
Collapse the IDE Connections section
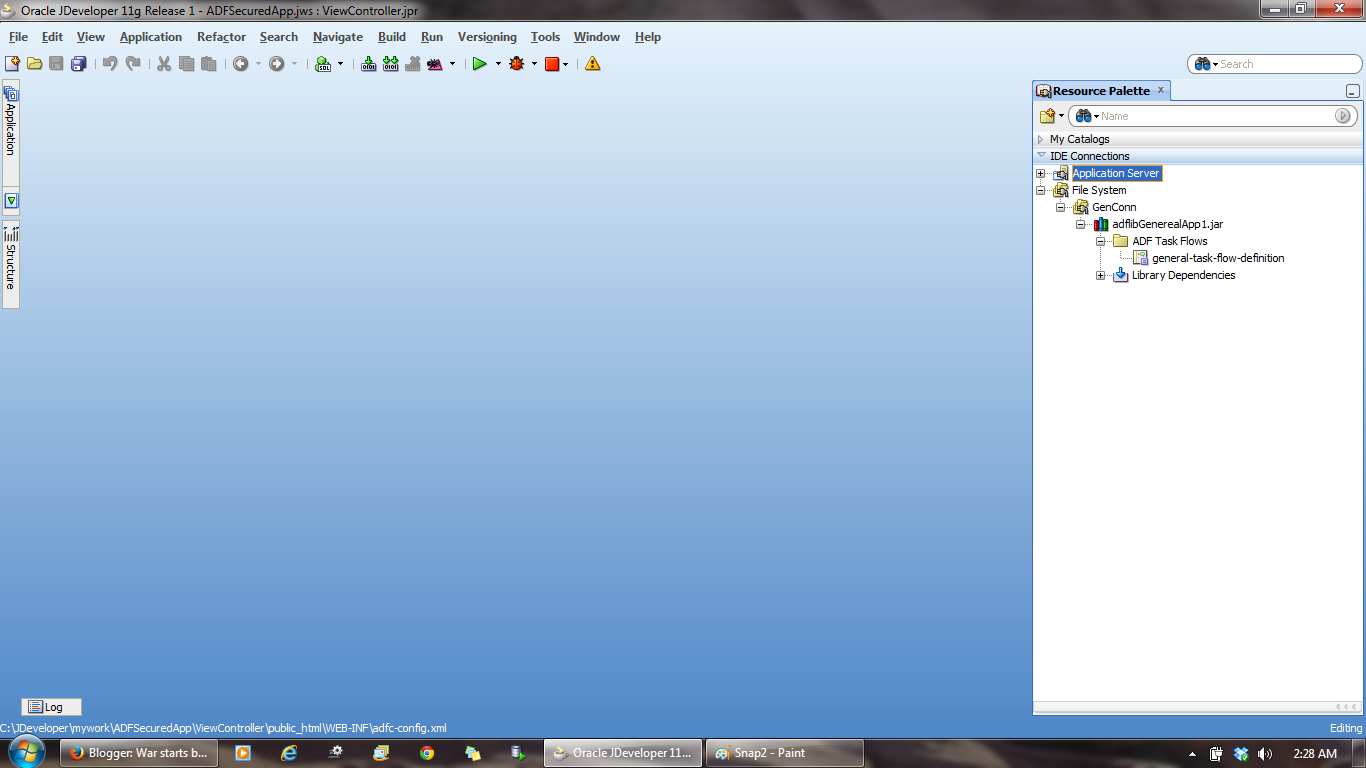pyautogui.click(x=1041, y=156)
